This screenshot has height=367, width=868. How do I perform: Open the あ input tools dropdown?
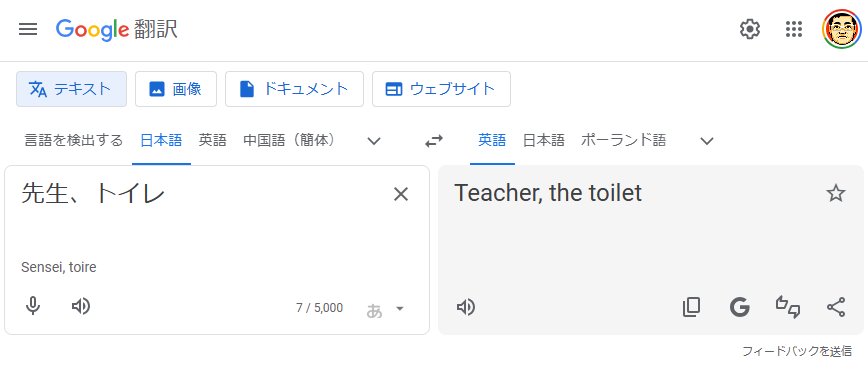[386, 309]
